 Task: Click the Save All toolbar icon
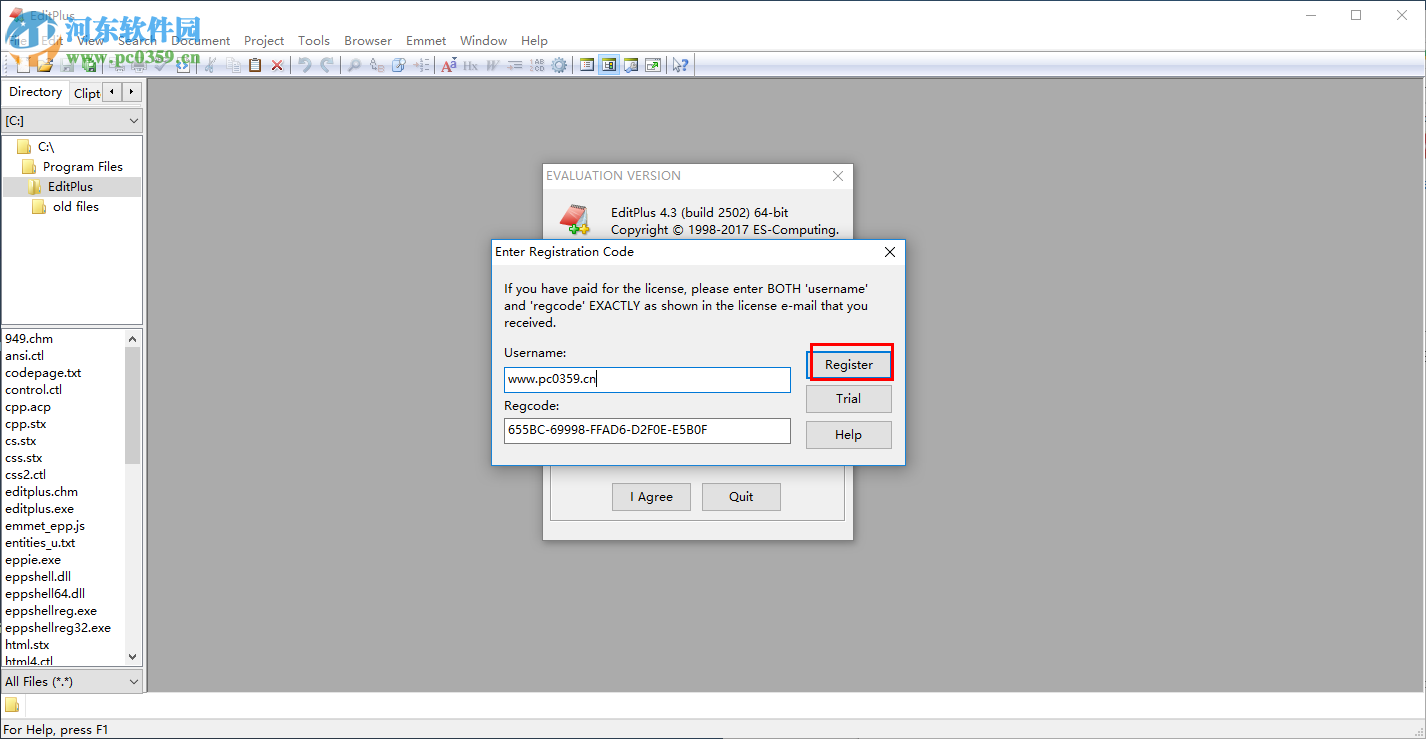89,65
